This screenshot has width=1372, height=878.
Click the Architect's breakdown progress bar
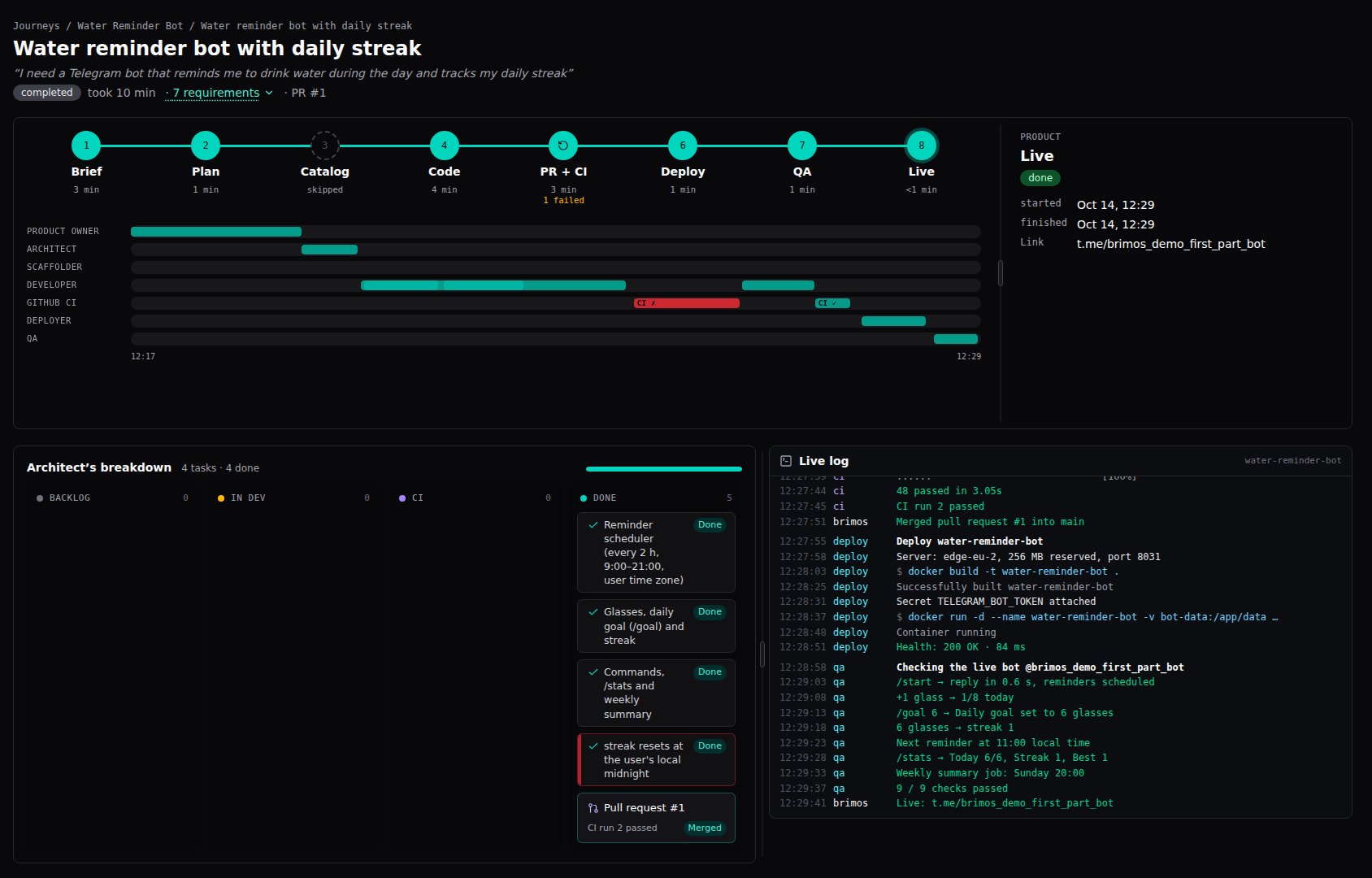pos(664,469)
